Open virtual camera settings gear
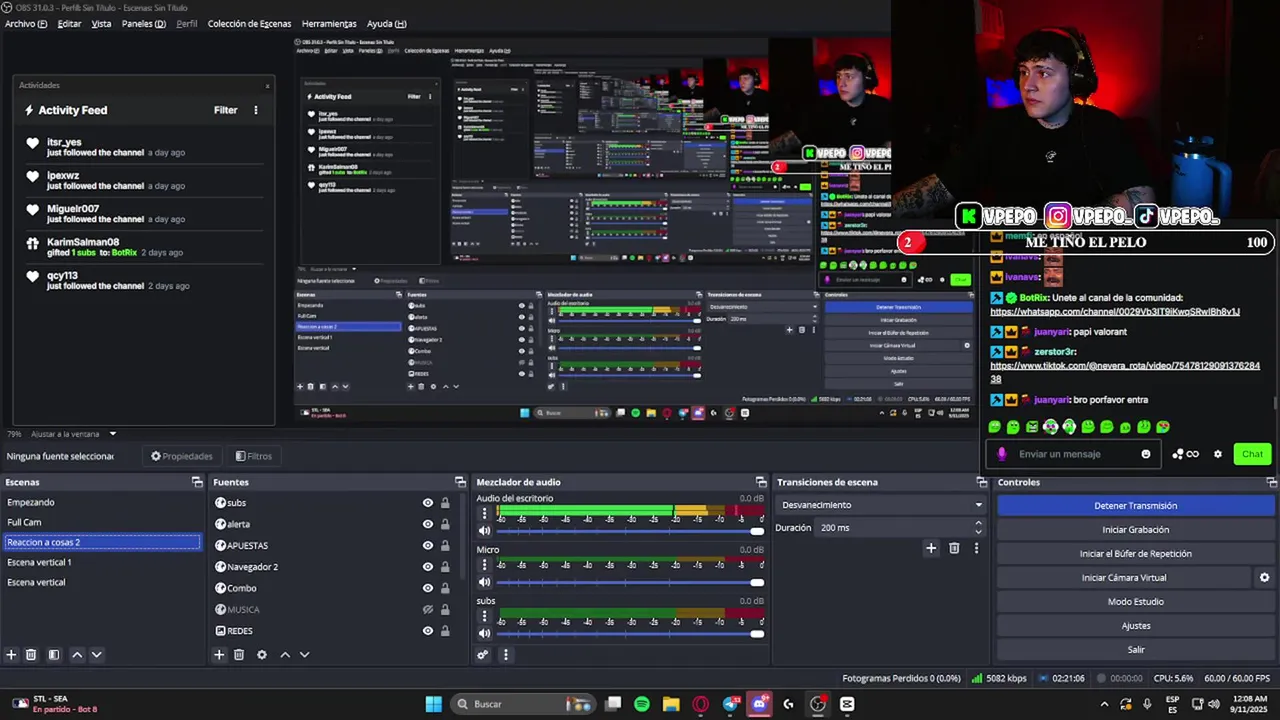Viewport: 1280px width, 720px height. (x=1264, y=578)
